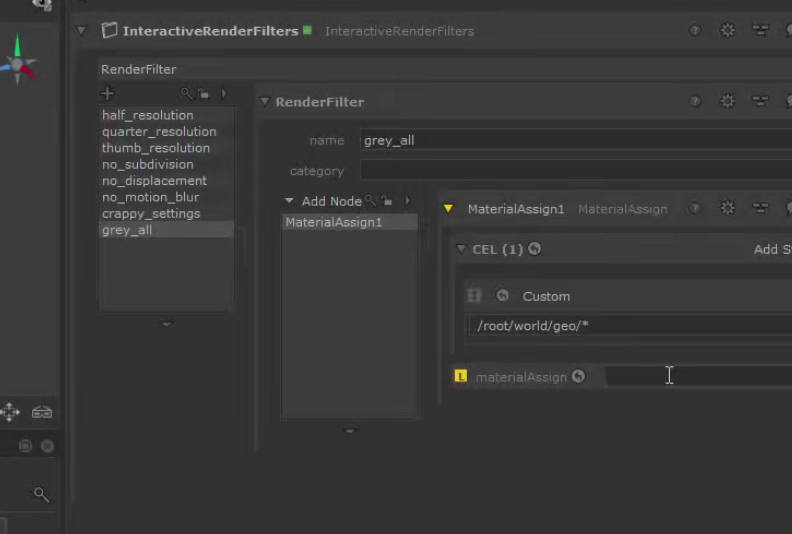Collapse the CEL (1) section

click(x=461, y=249)
